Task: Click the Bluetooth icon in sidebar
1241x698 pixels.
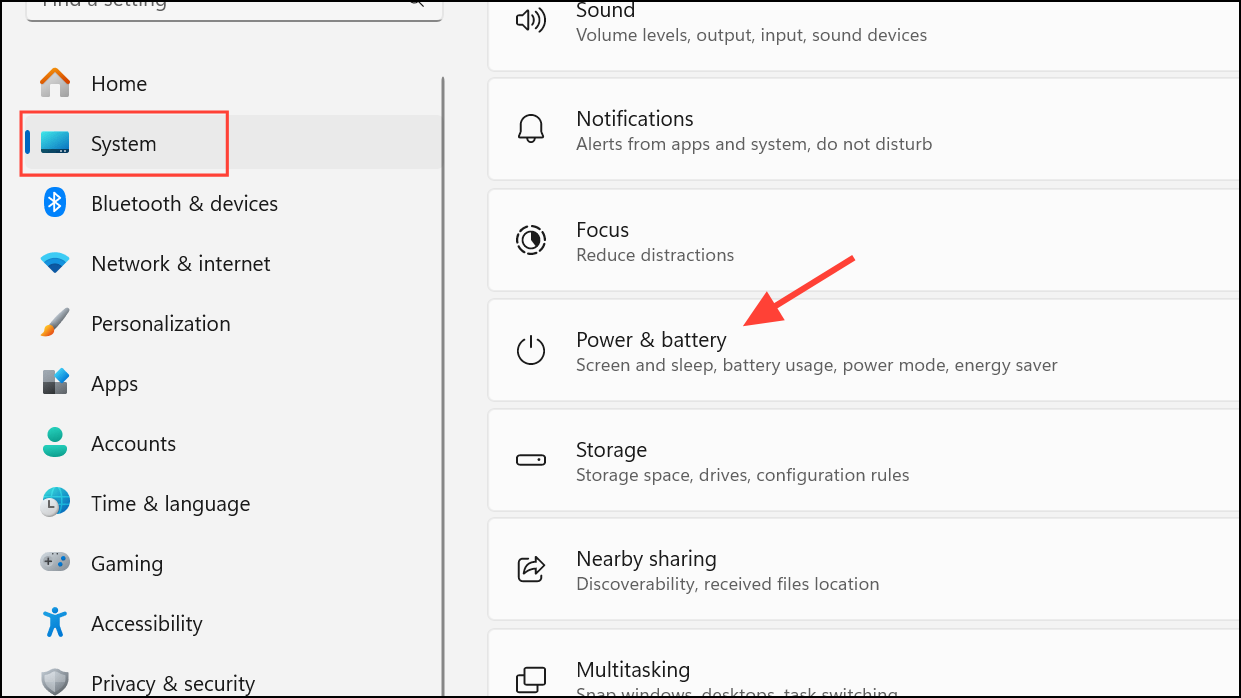Action: coord(55,203)
